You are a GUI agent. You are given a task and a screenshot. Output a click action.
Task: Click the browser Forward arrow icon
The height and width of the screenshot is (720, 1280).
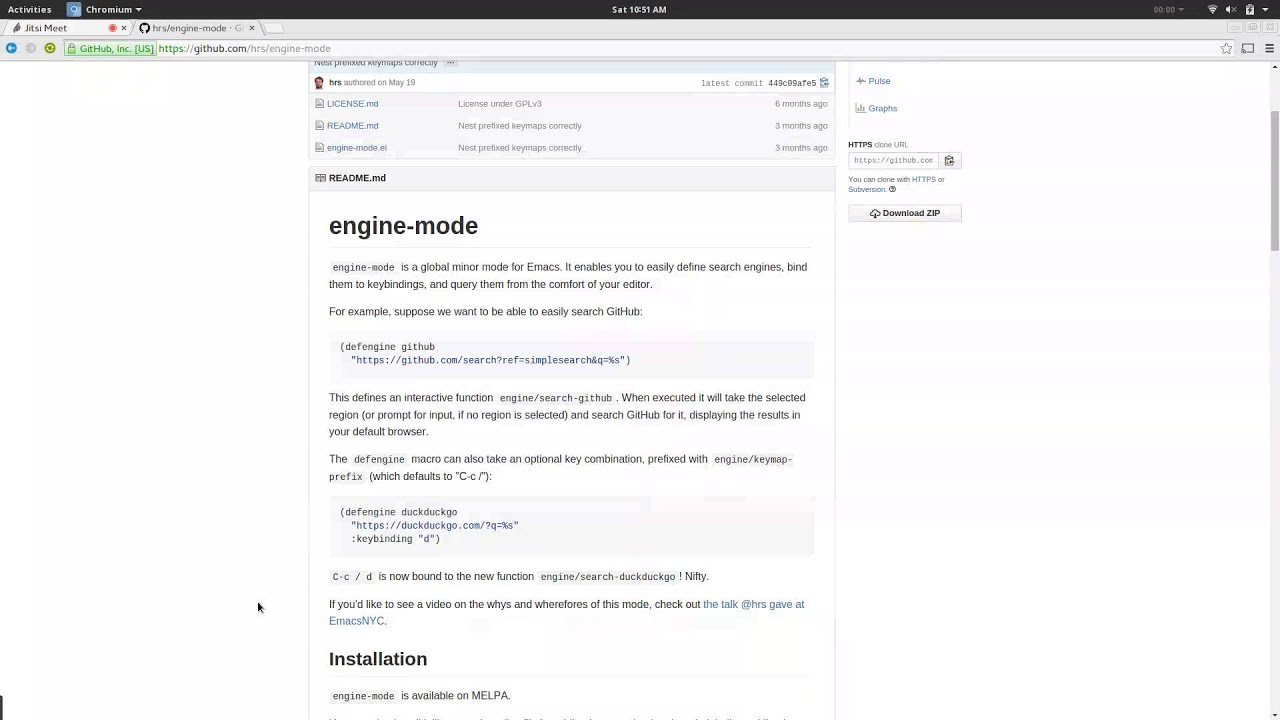[31, 48]
